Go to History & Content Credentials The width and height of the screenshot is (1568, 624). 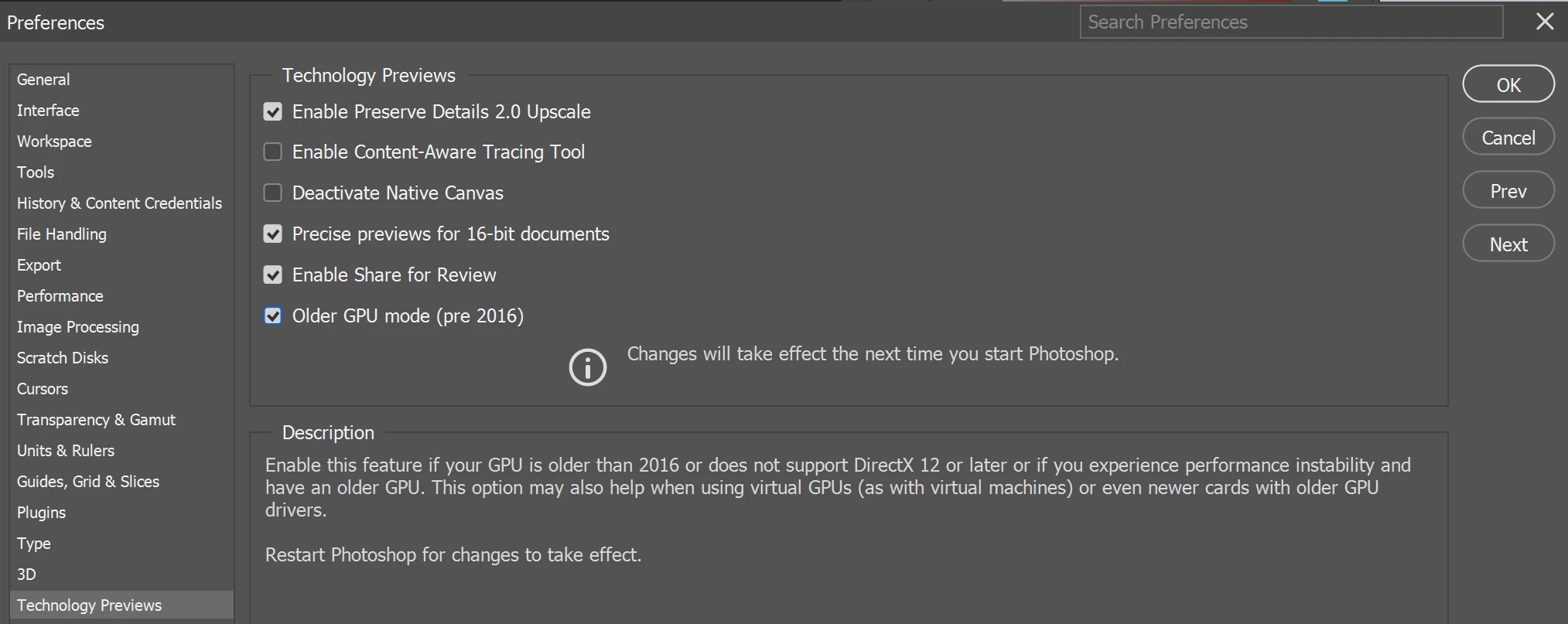(x=121, y=203)
